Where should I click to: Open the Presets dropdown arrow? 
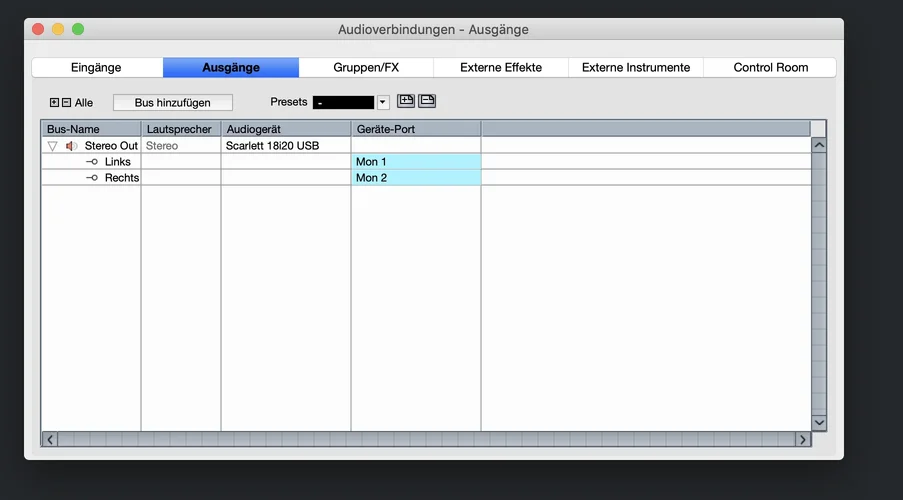pyautogui.click(x=383, y=103)
